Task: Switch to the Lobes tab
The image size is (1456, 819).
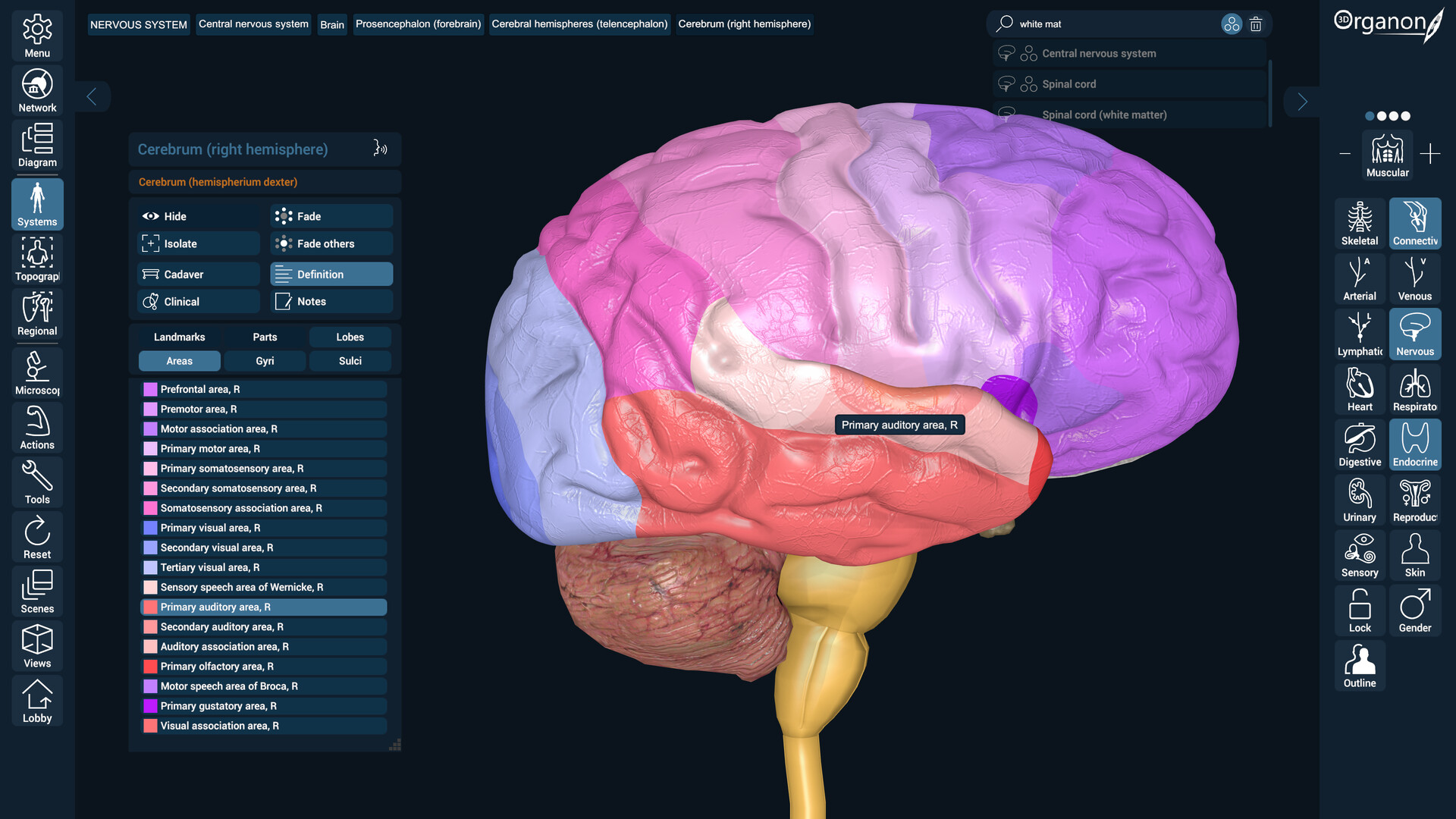Action: click(x=350, y=336)
